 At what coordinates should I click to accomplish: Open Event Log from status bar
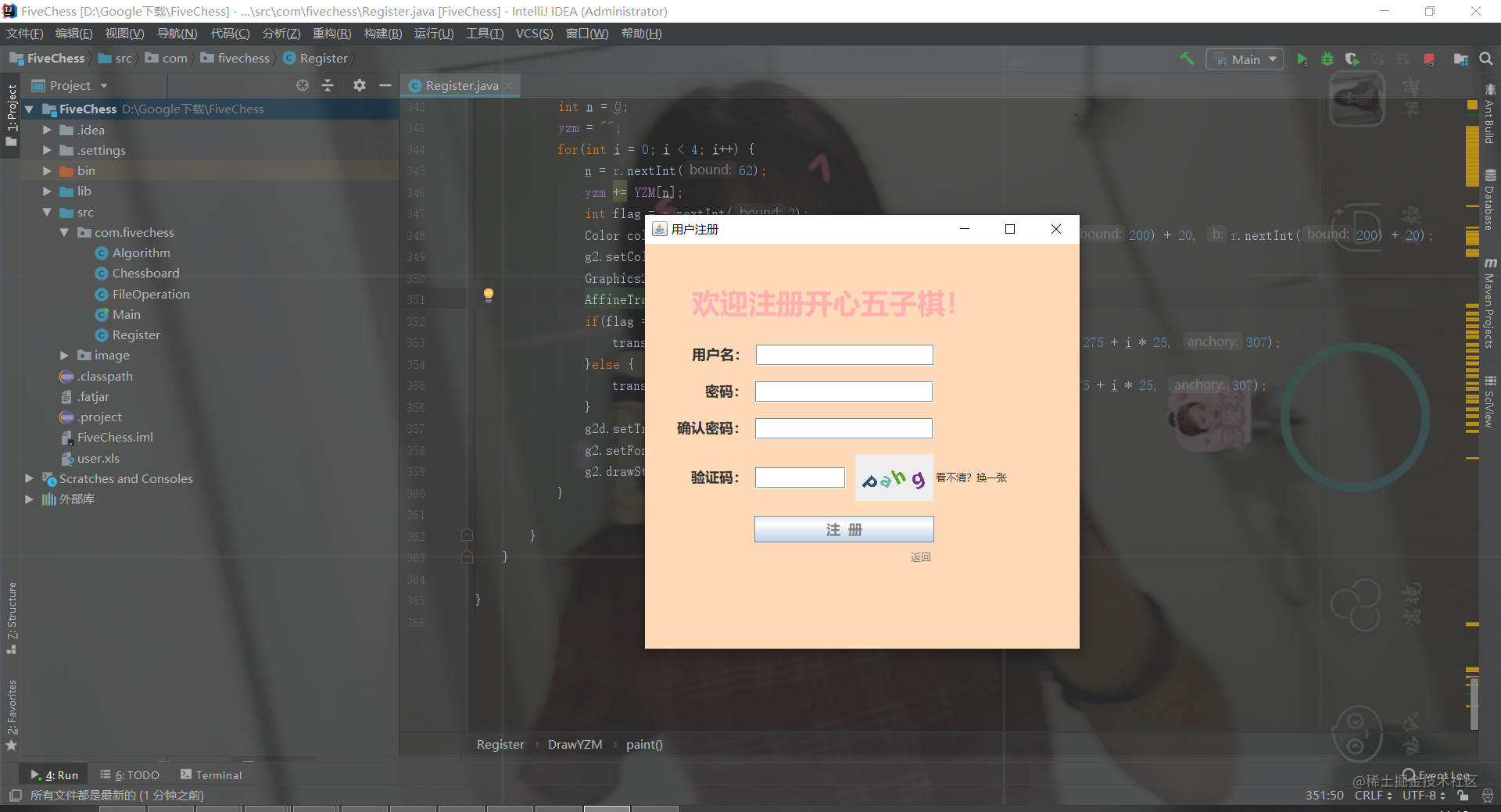pos(1436,775)
